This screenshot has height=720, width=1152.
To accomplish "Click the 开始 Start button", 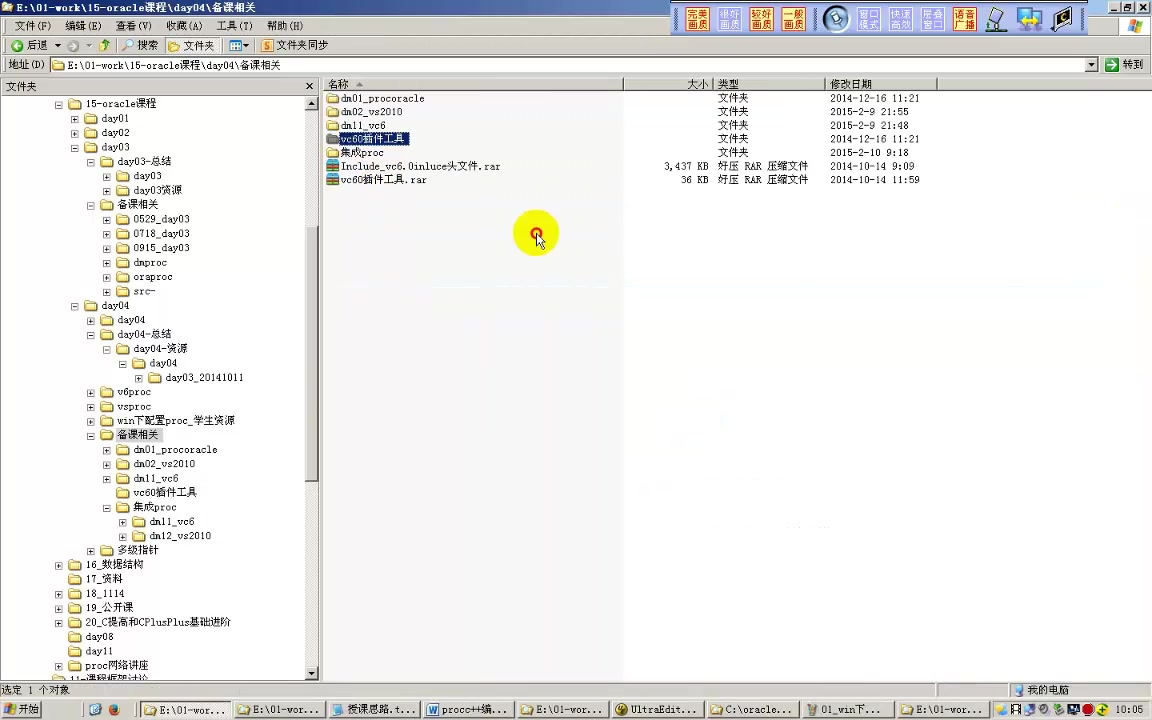I will point(20,709).
